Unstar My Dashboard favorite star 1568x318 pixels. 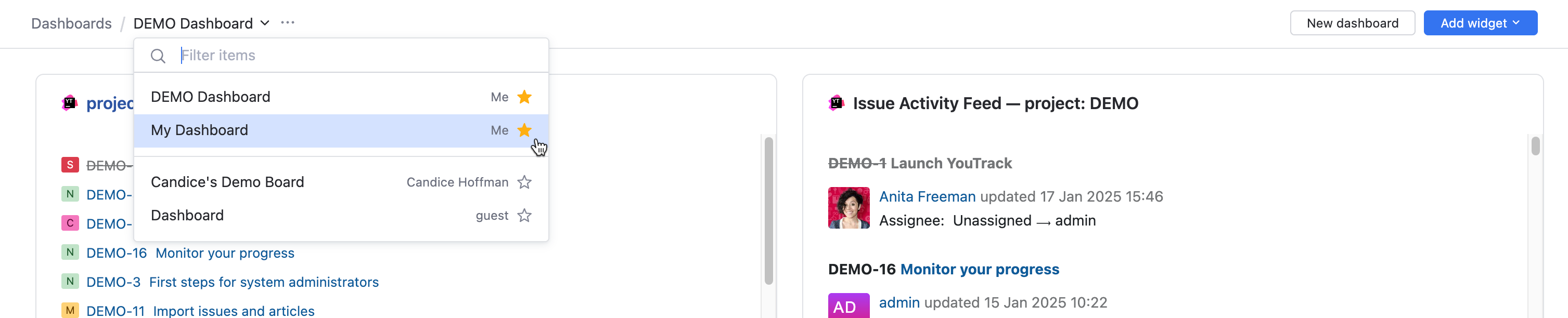point(524,130)
